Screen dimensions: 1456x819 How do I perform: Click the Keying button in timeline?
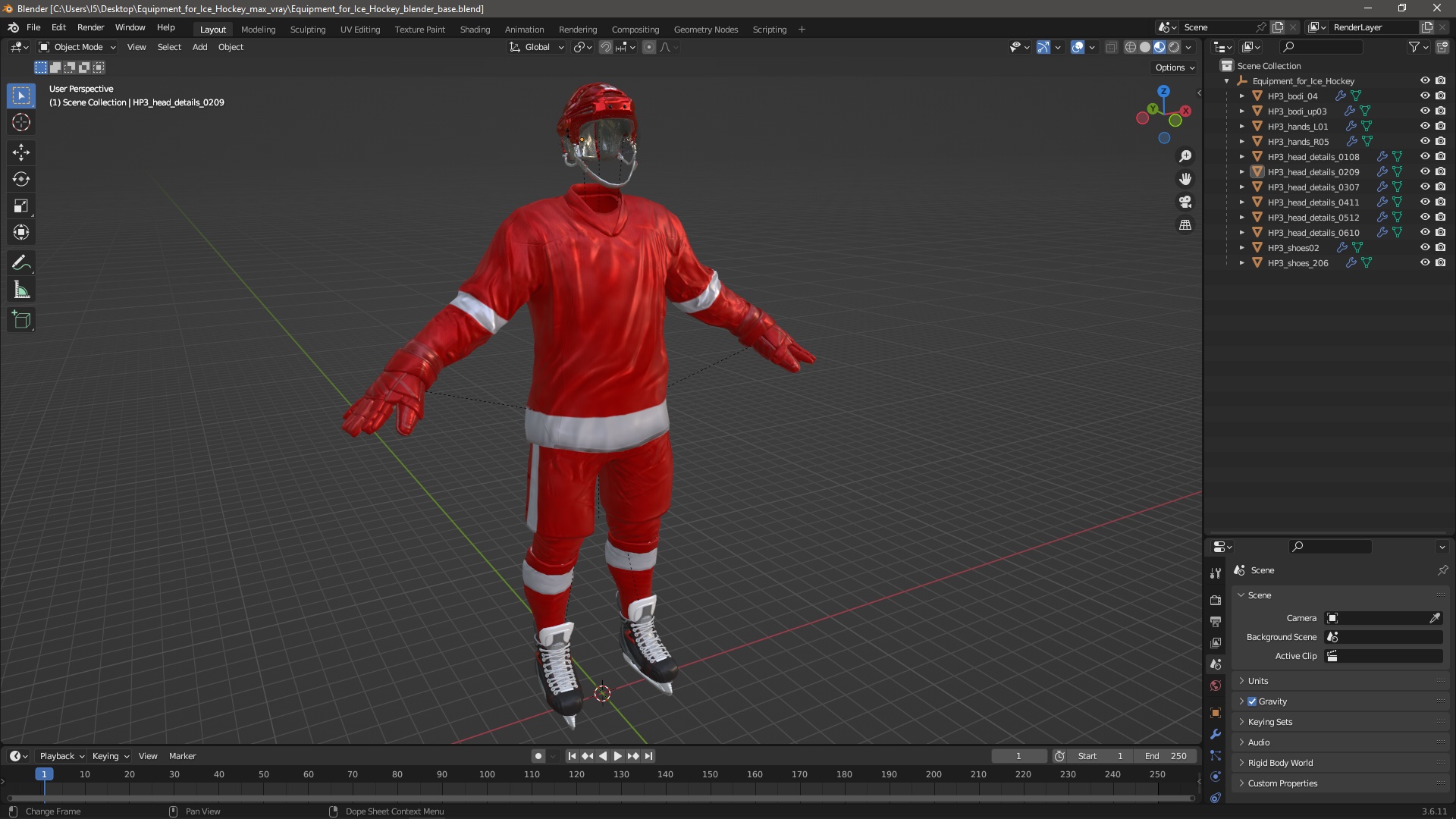coord(110,756)
